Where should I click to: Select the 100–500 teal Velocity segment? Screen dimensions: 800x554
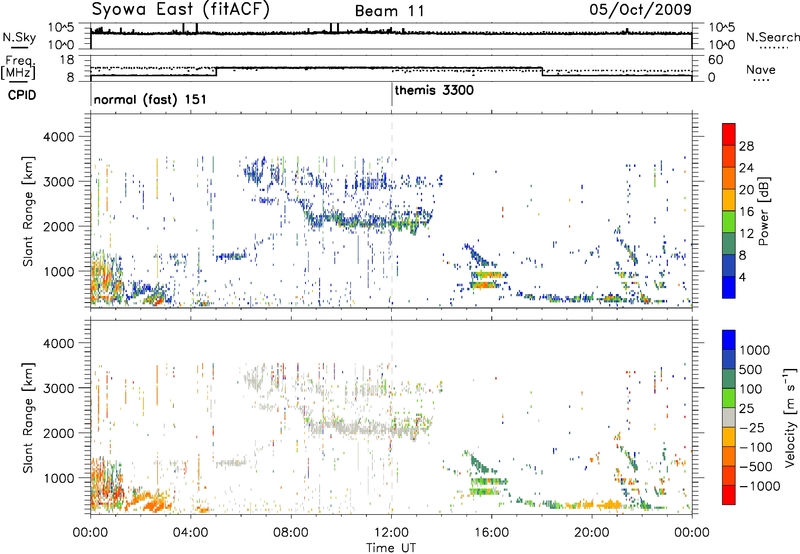coord(729,379)
